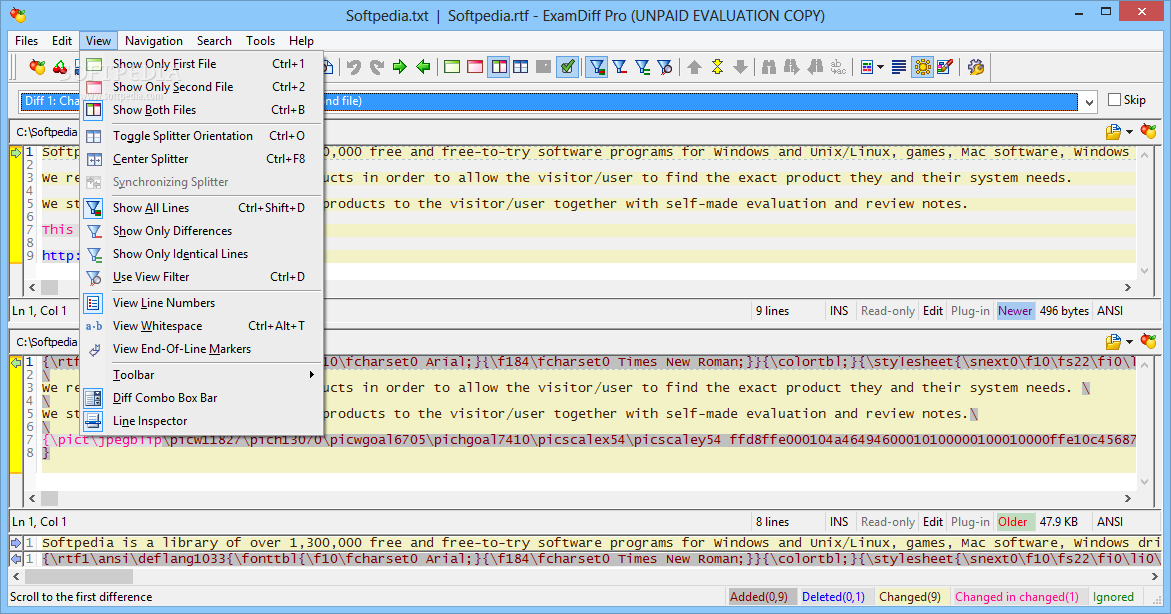Click Newer indicator in first pane status bar

click(1015, 311)
